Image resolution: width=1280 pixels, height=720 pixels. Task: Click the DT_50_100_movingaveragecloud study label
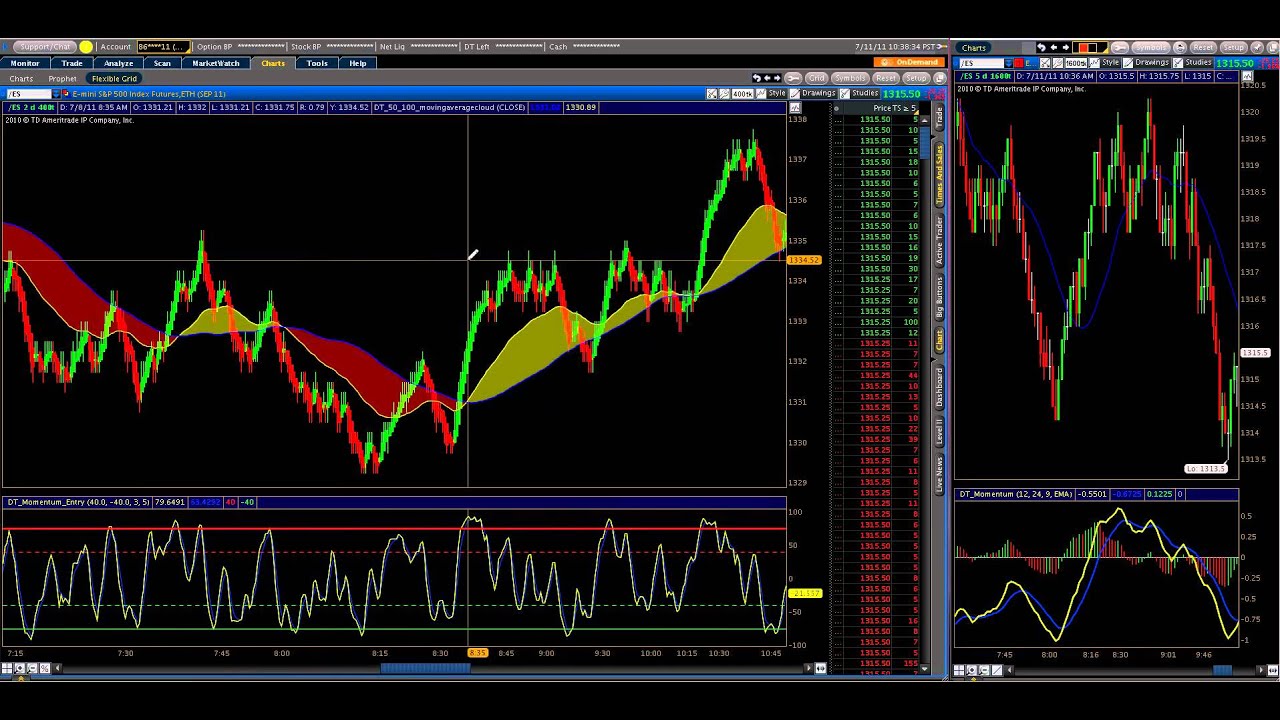point(450,107)
